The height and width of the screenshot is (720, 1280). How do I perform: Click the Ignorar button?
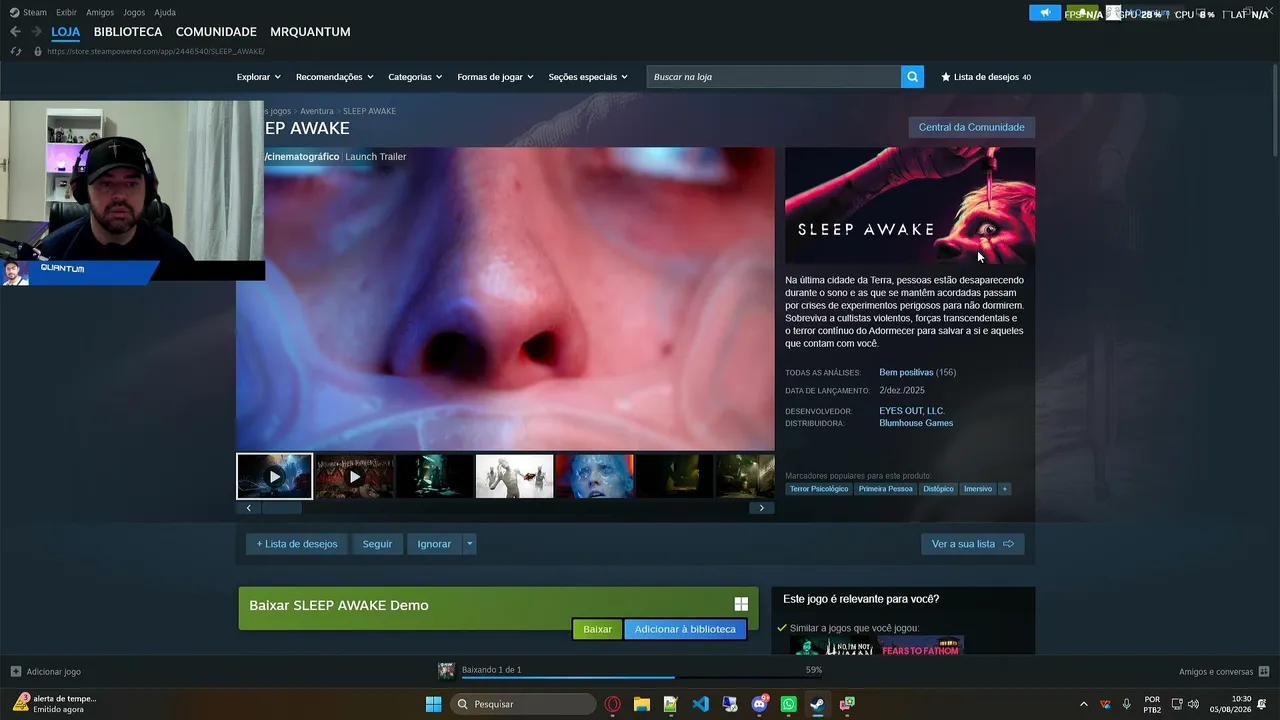point(434,544)
